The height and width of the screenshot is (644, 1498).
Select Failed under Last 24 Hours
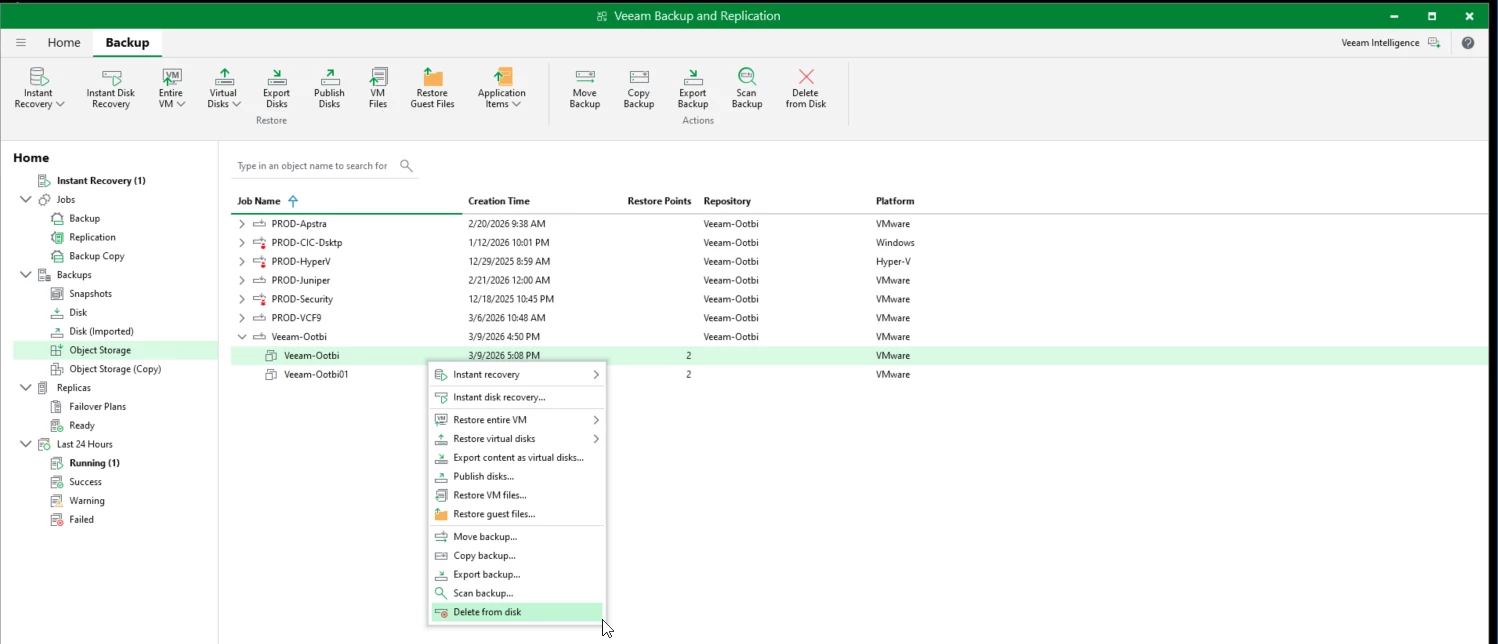[x=81, y=520]
